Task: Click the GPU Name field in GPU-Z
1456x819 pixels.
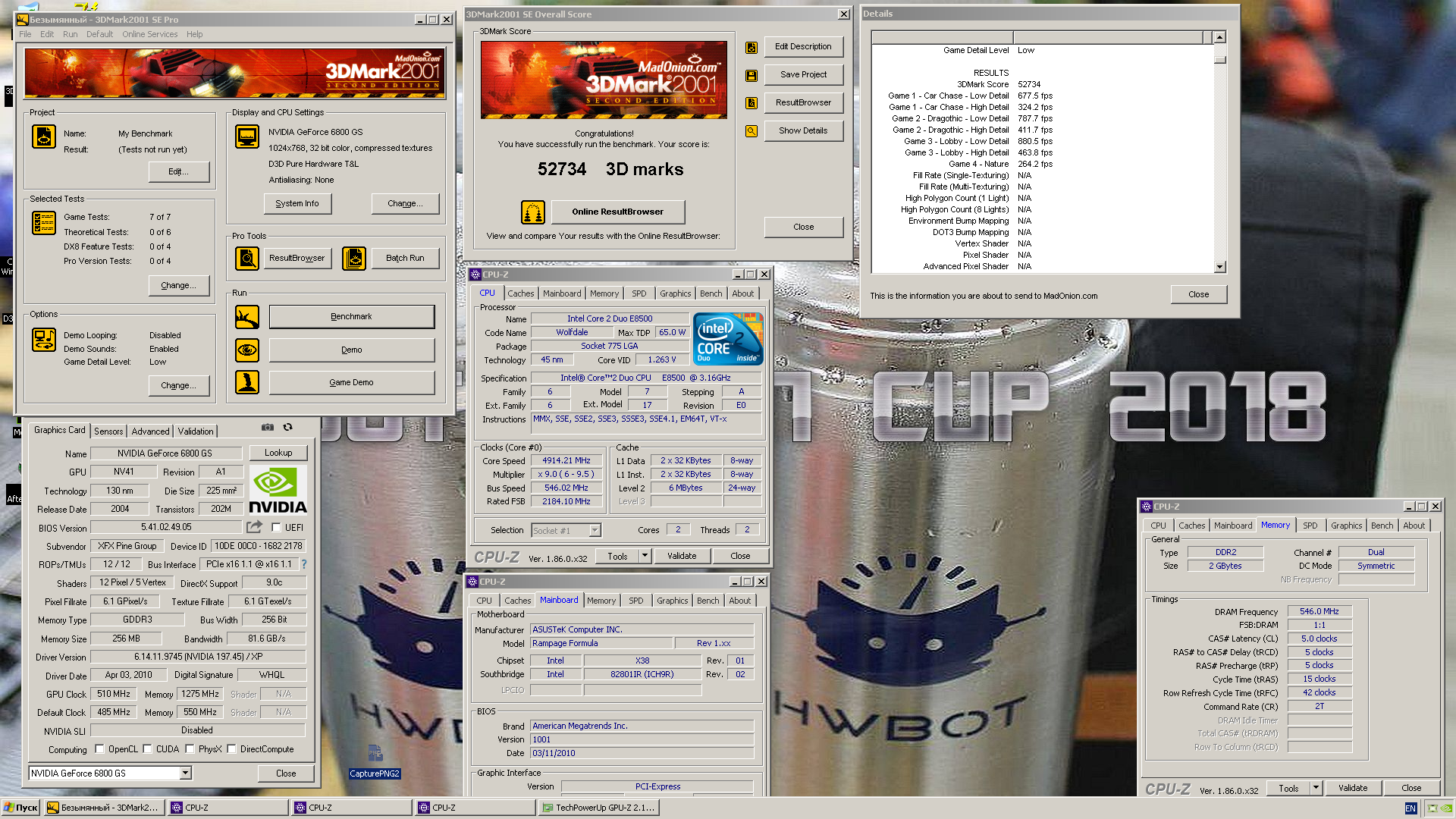Action: click(x=165, y=453)
